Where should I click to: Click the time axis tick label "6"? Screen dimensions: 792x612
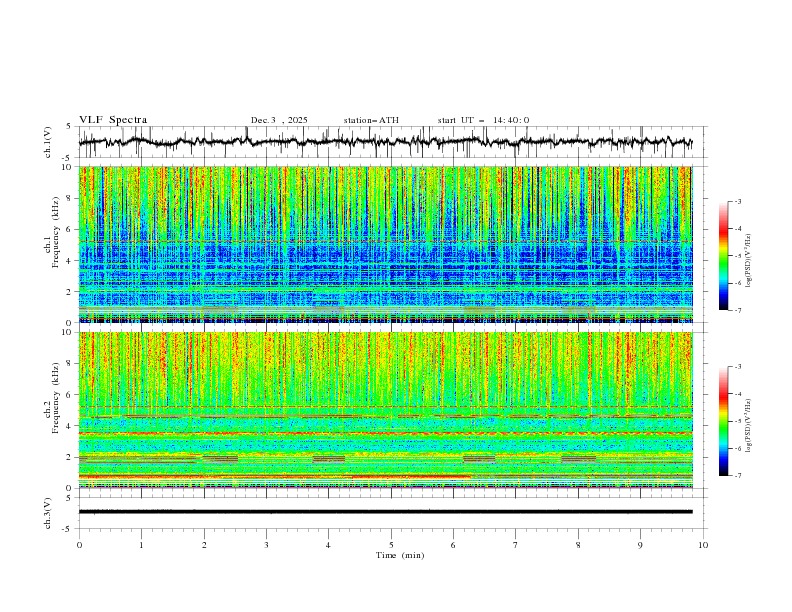453,545
